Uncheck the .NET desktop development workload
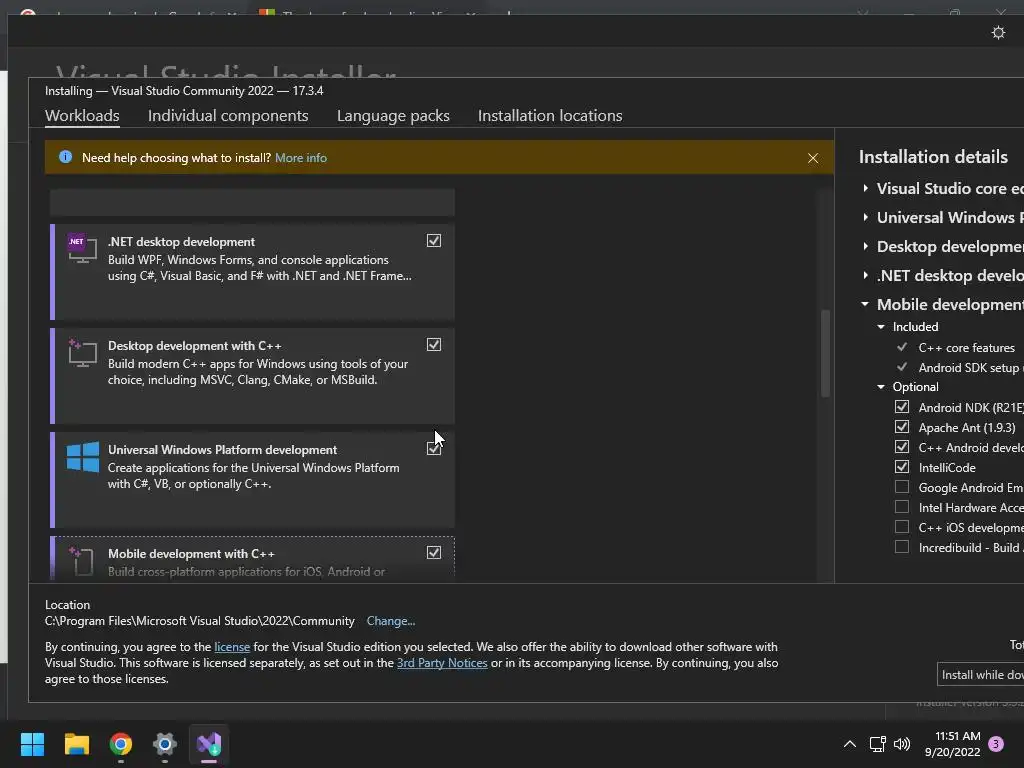 tap(434, 241)
